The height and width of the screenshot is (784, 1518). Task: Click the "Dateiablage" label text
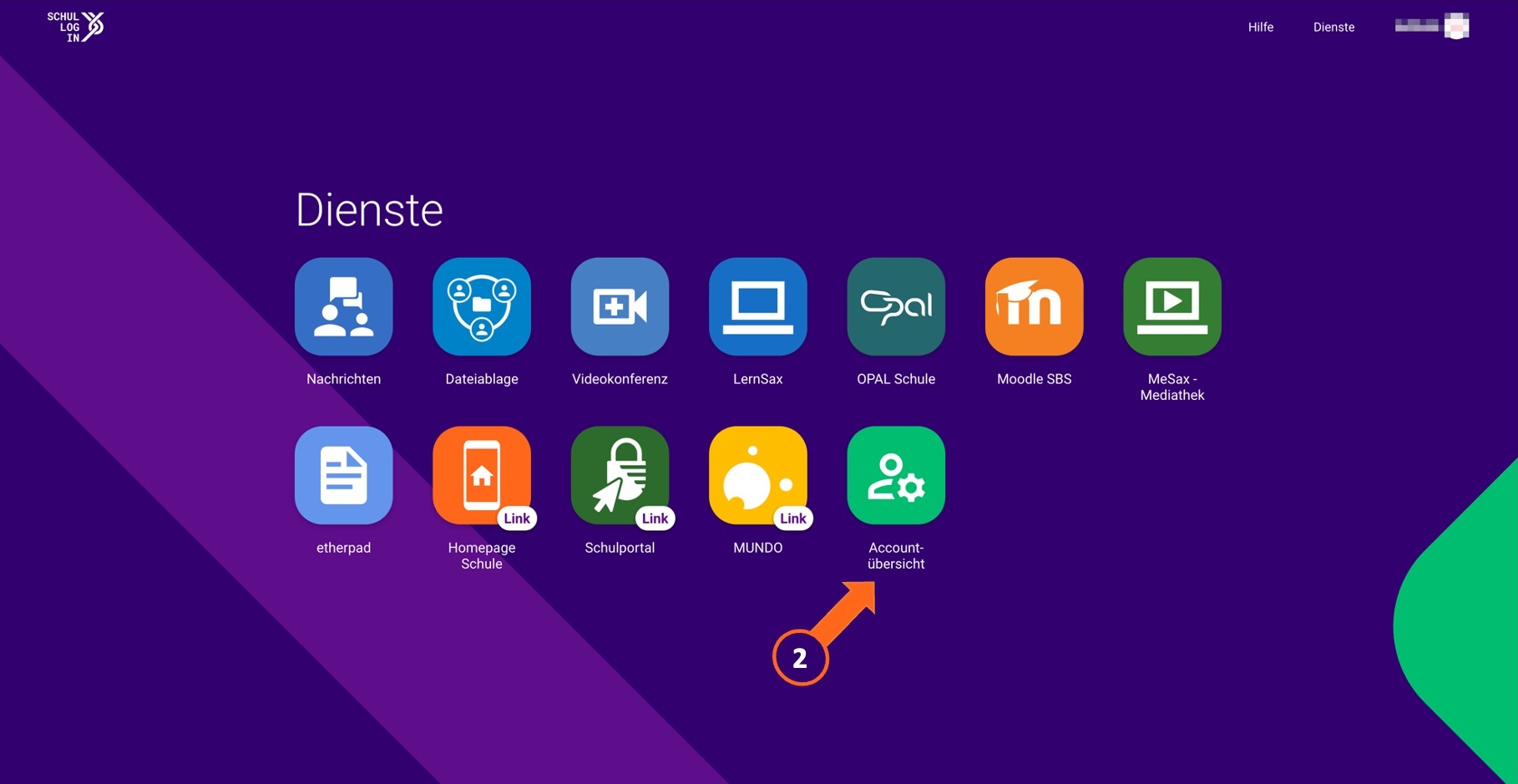point(482,379)
